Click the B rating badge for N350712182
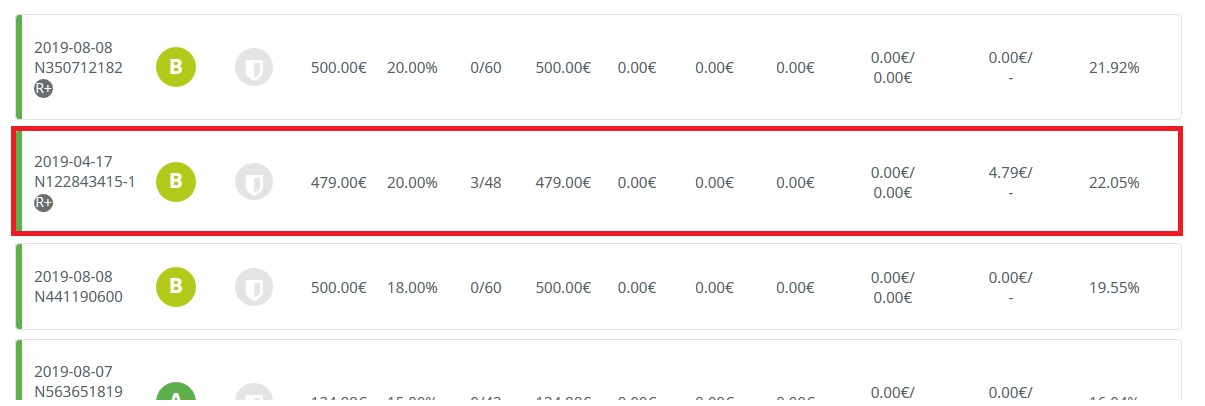This screenshot has height=406, width=1205. (176, 68)
